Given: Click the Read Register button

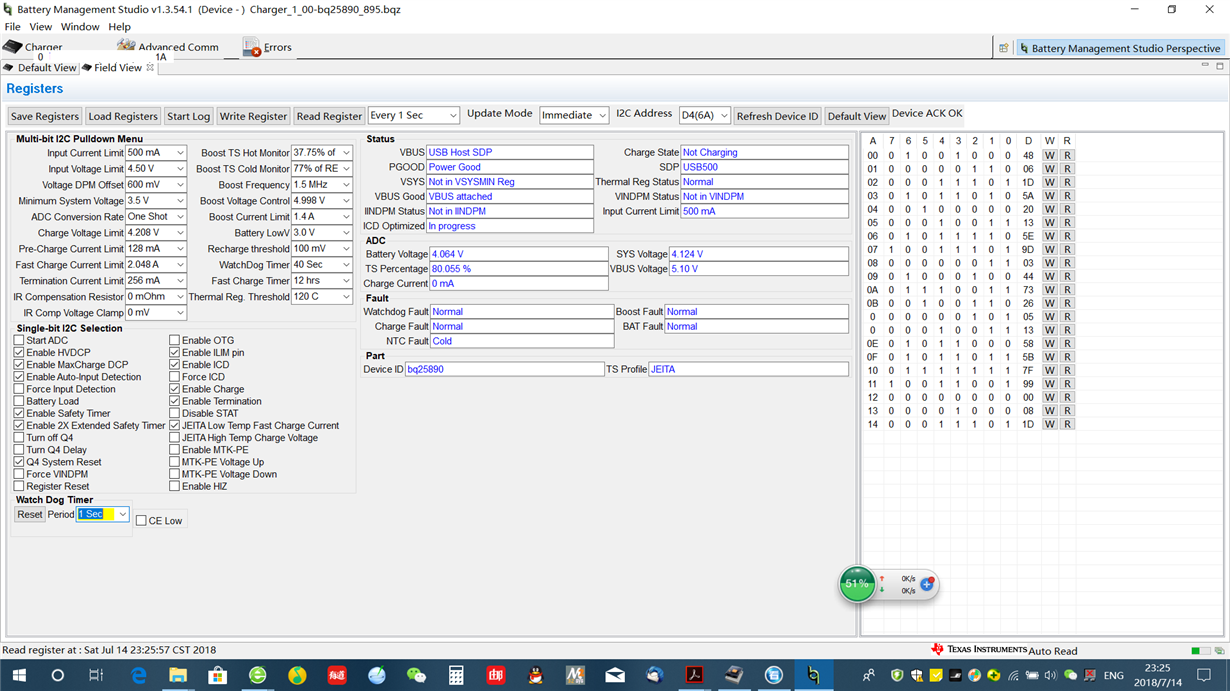Looking at the screenshot, I should tap(329, 116).
